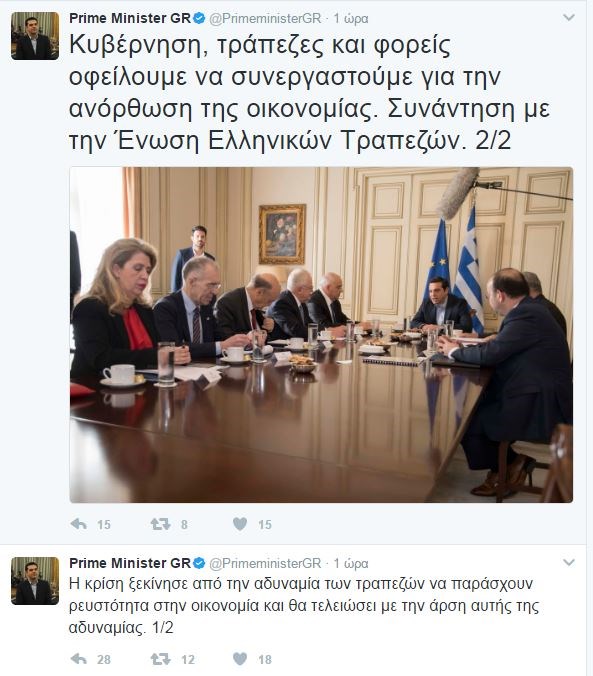Click the verified badge on the first tweet
The height and width of the screenshot is (676, 593).
[199, 18]
